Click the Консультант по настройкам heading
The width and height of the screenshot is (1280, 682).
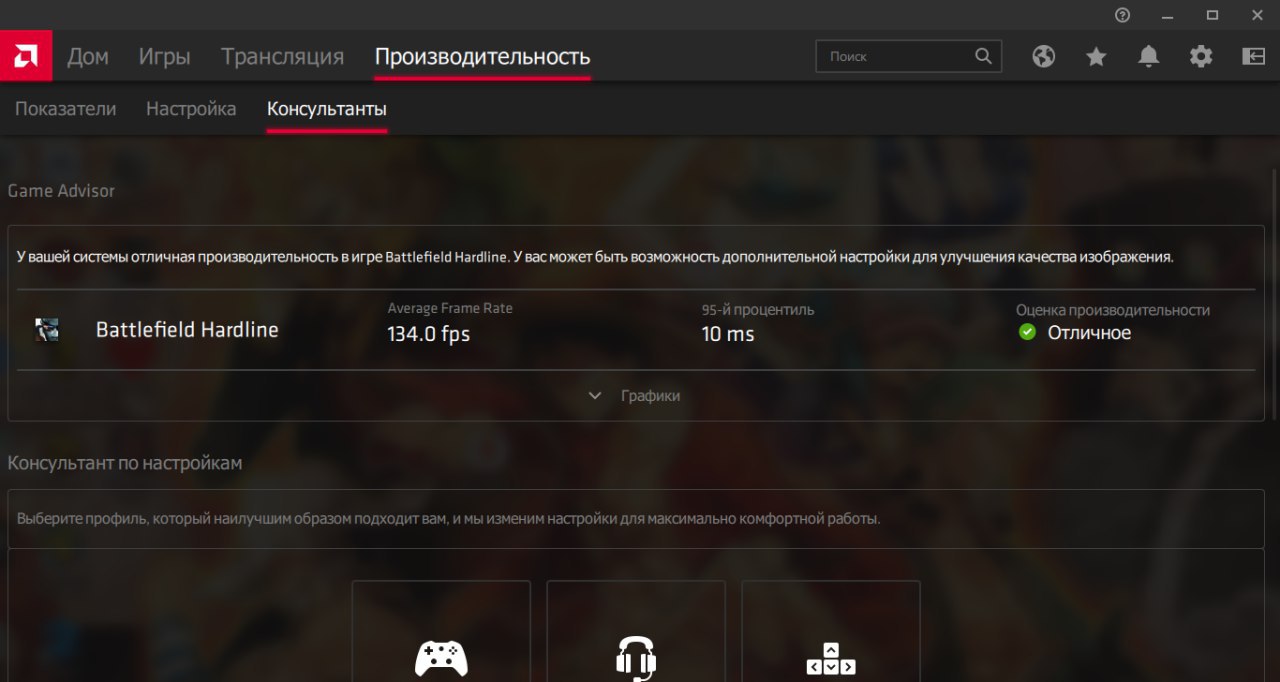coord(125,463)
